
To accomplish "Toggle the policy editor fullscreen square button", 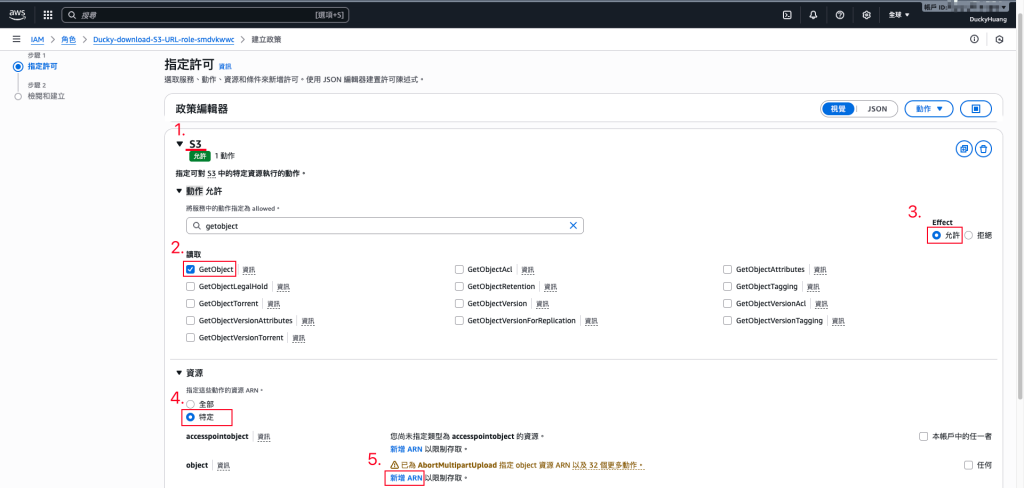I will pyautogui.click(x=976, y=109).
